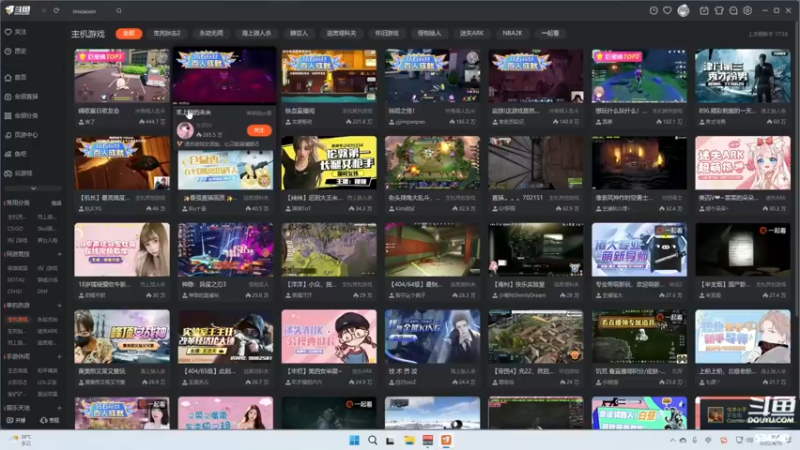Select the 糖豆人 filter tab
The width and height of the screenshot is (800, 450).
tap(299, 33)
